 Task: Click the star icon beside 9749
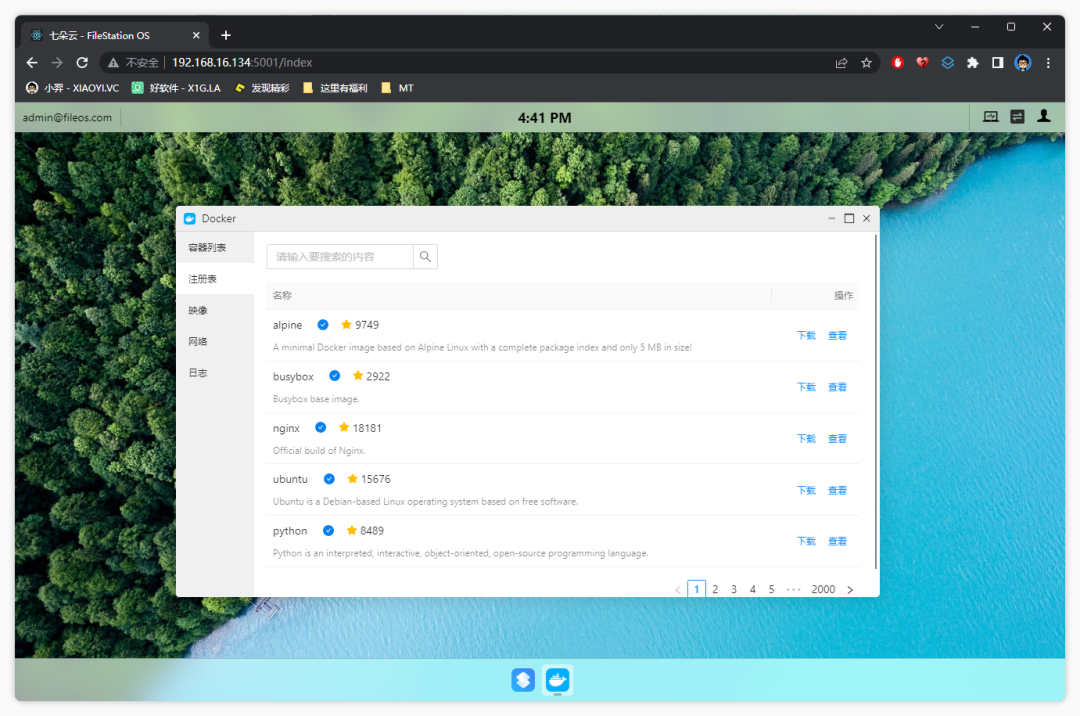346,324
